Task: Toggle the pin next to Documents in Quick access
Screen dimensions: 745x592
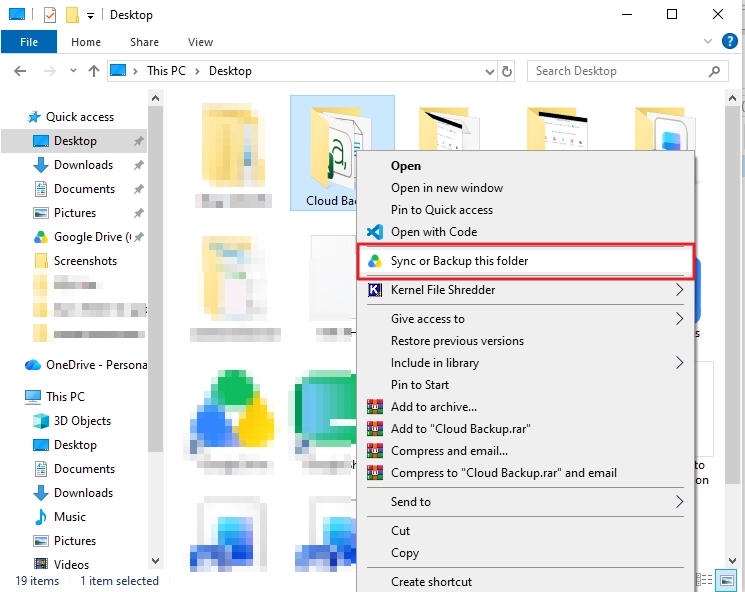Action: click(x=138, y=189)
